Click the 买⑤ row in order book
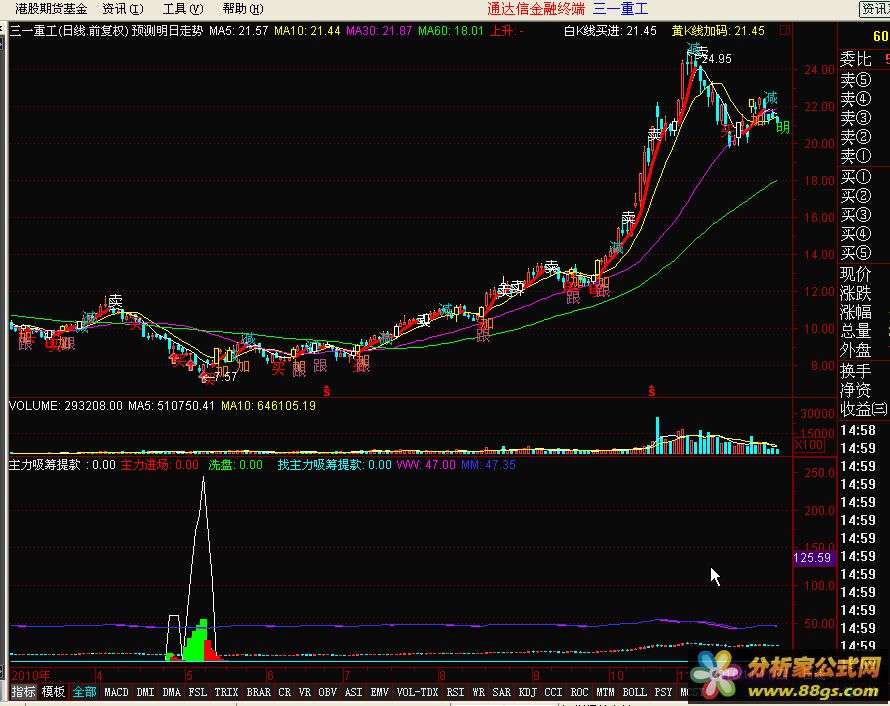890x706 pixels. coord(864,252)
